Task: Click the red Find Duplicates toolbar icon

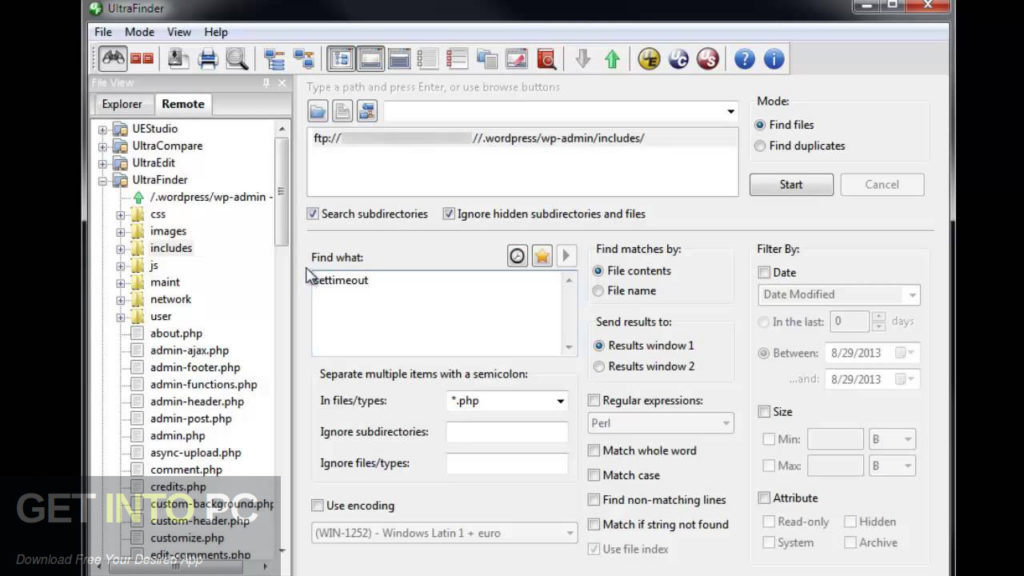Action: (x=142, y=59)
